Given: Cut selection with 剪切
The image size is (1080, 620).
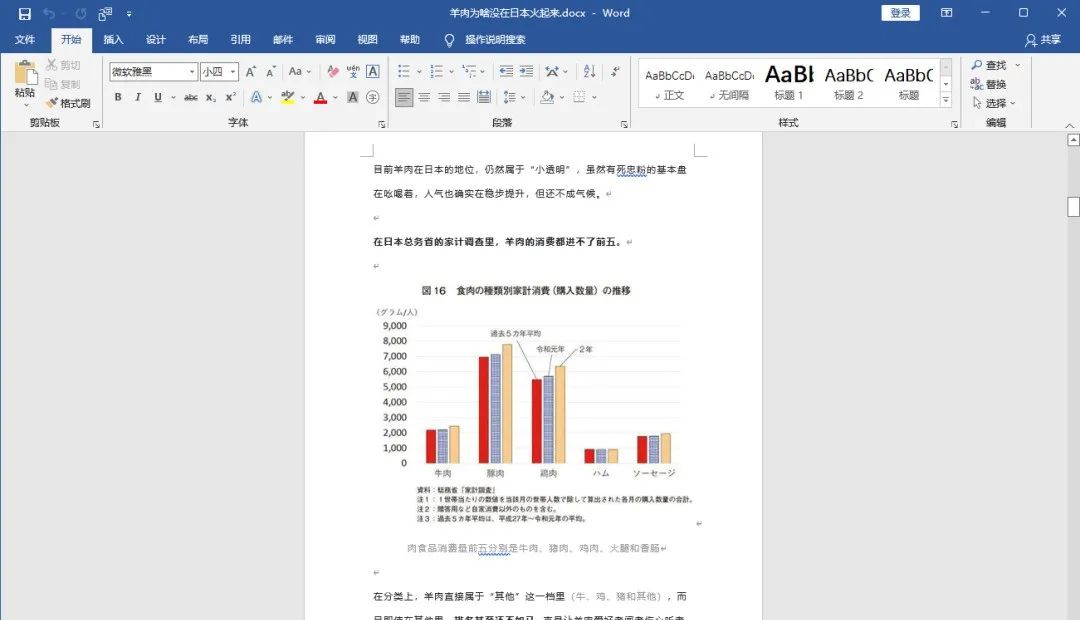Looking at the screenshot, I should coord(63,65).
